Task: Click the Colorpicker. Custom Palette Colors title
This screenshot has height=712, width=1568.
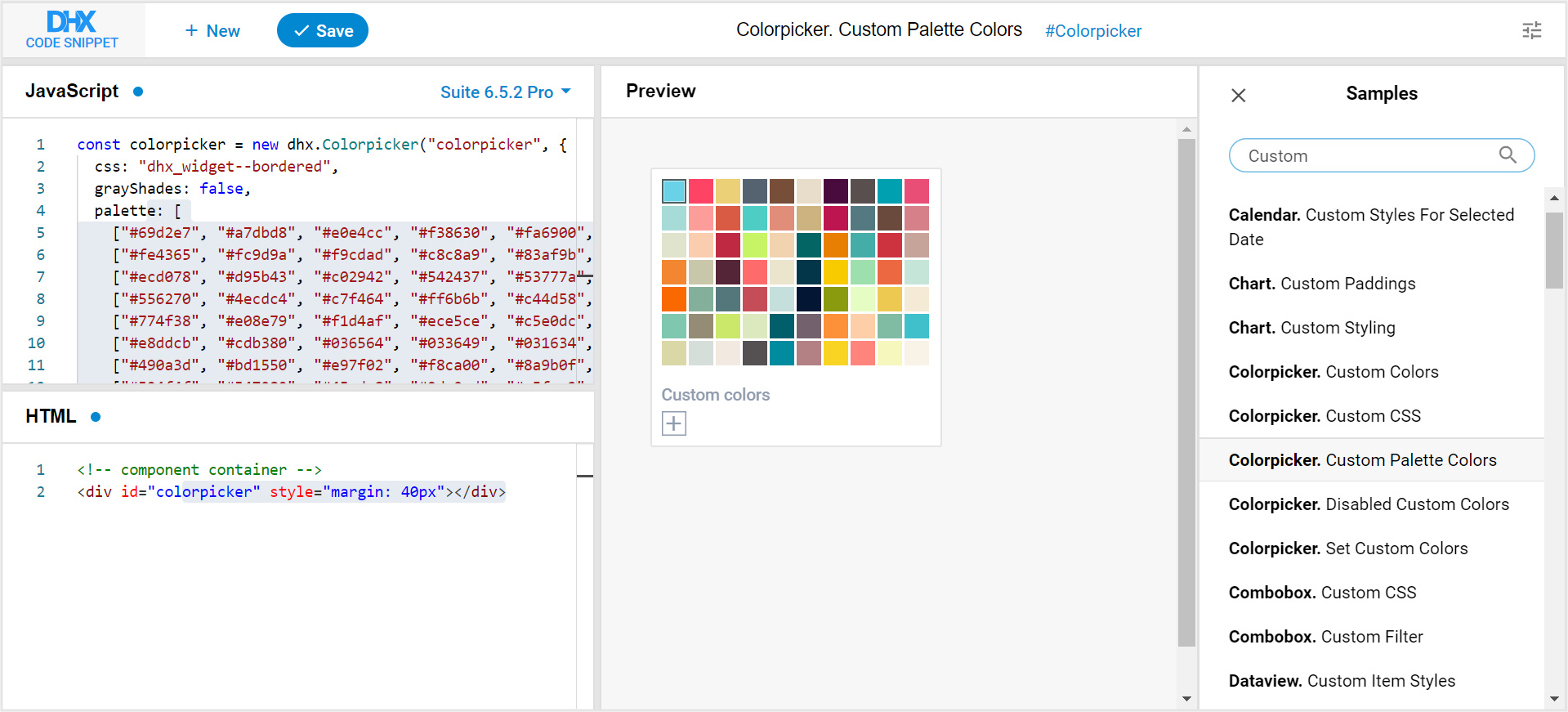Action: tap(879, 29)
